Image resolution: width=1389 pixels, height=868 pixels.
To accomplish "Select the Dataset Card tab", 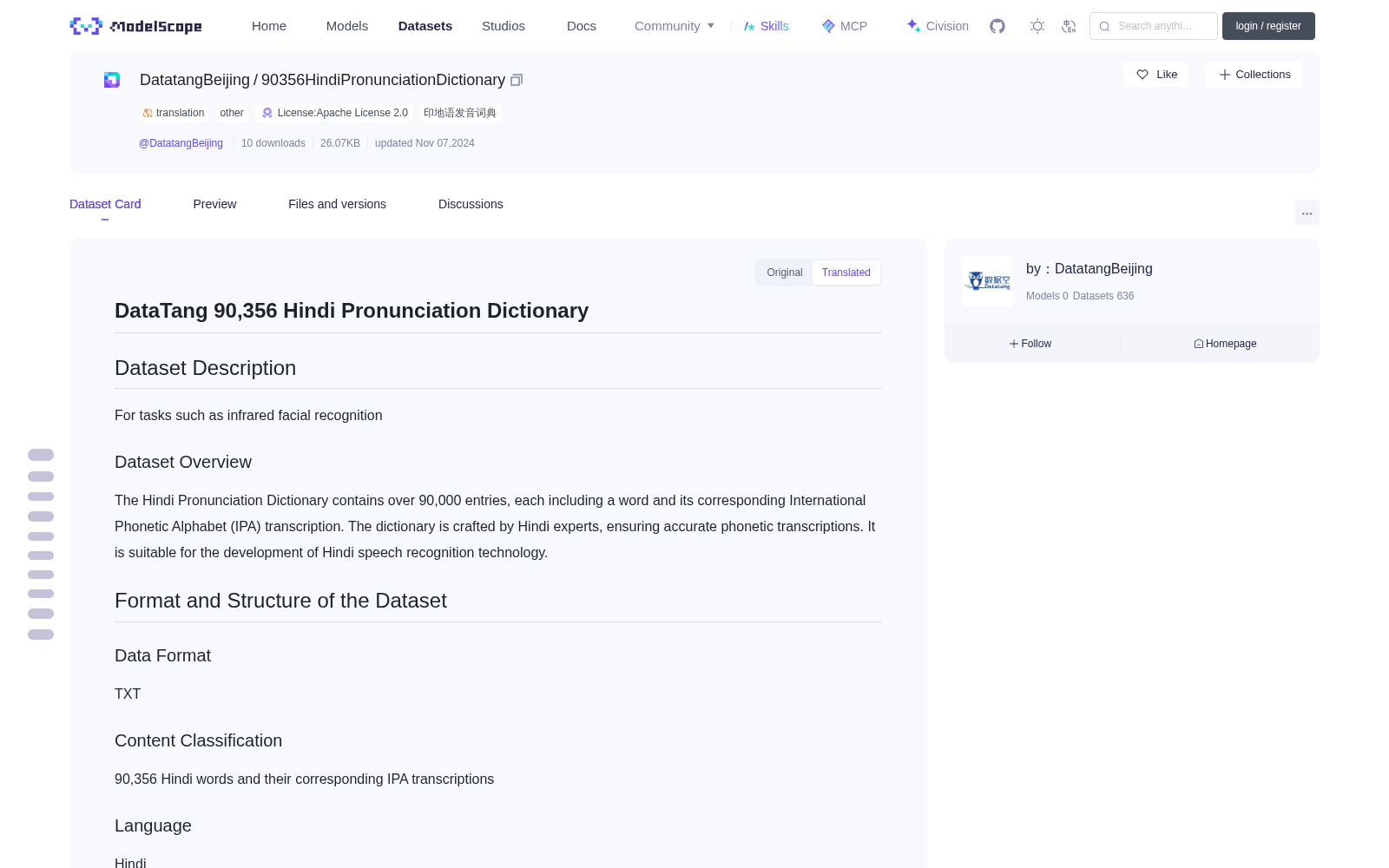I will tap(105, 204).
